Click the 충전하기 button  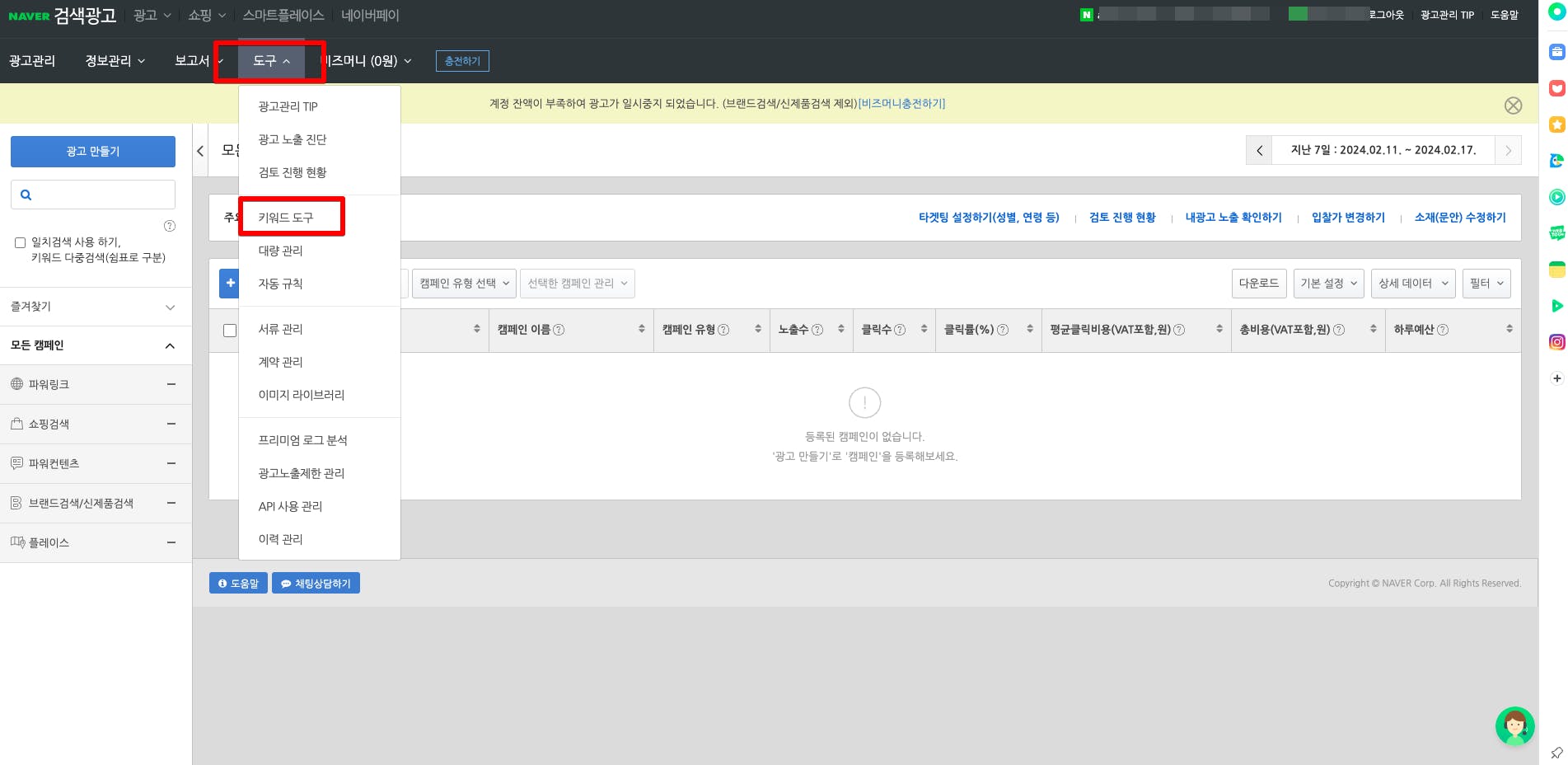coord(462,61)
